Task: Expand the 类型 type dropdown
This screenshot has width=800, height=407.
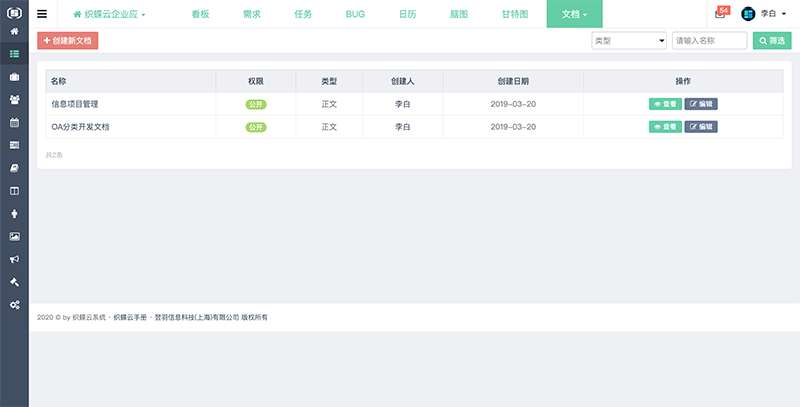Action: pos(629,41)
